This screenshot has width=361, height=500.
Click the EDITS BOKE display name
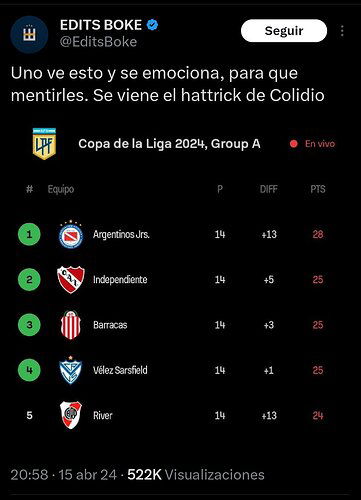coord(101,25)
